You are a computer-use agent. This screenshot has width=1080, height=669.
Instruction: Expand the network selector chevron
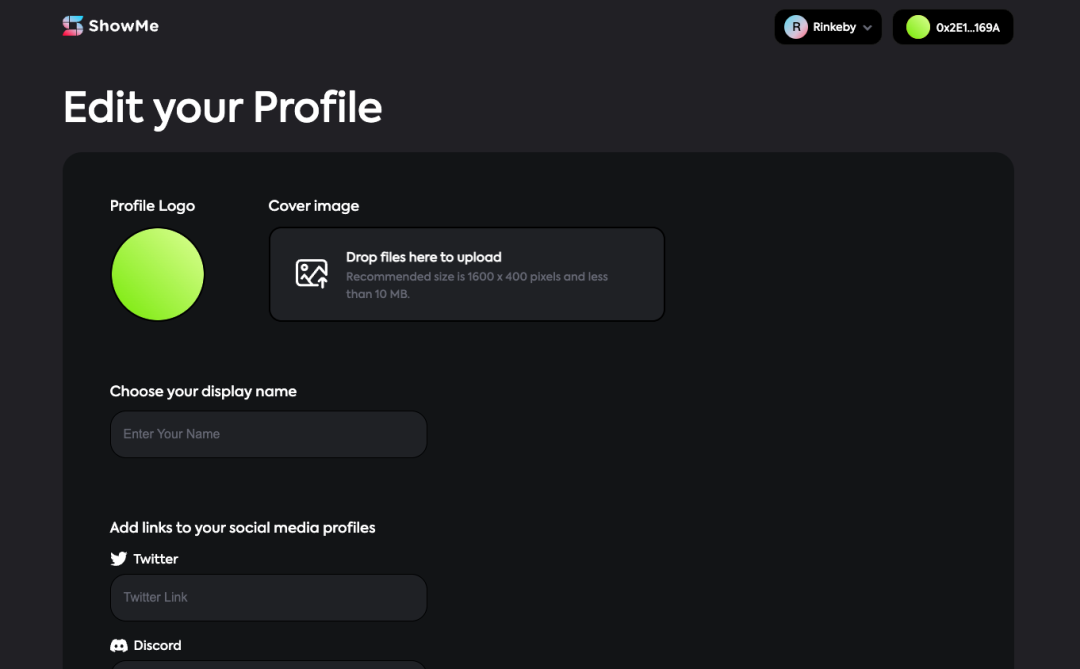[x=866, y=27]
